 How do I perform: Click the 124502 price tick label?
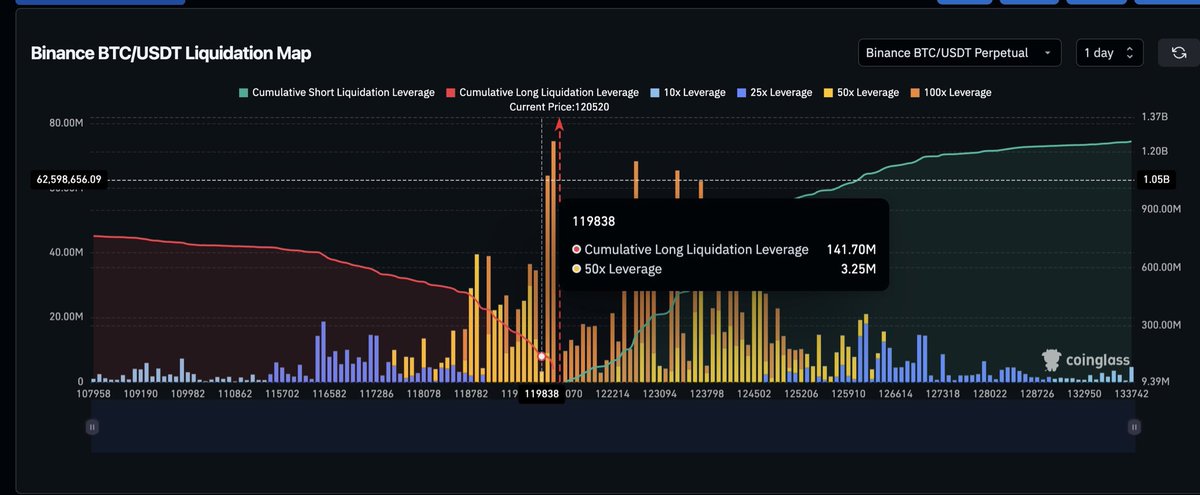click(x=754, y=394)
